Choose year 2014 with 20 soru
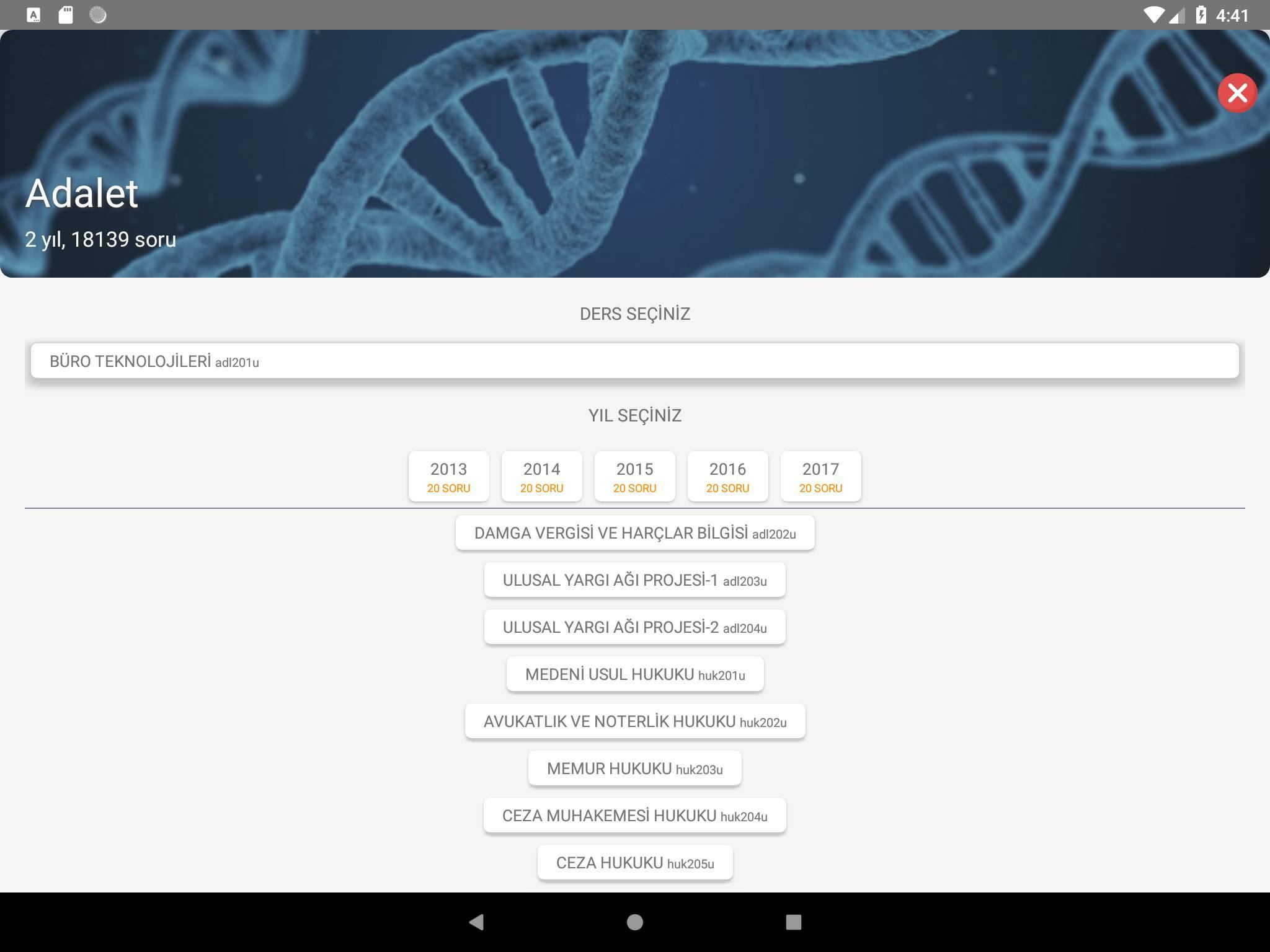This screenshot has width=1270, height=952. click(542, 477)
